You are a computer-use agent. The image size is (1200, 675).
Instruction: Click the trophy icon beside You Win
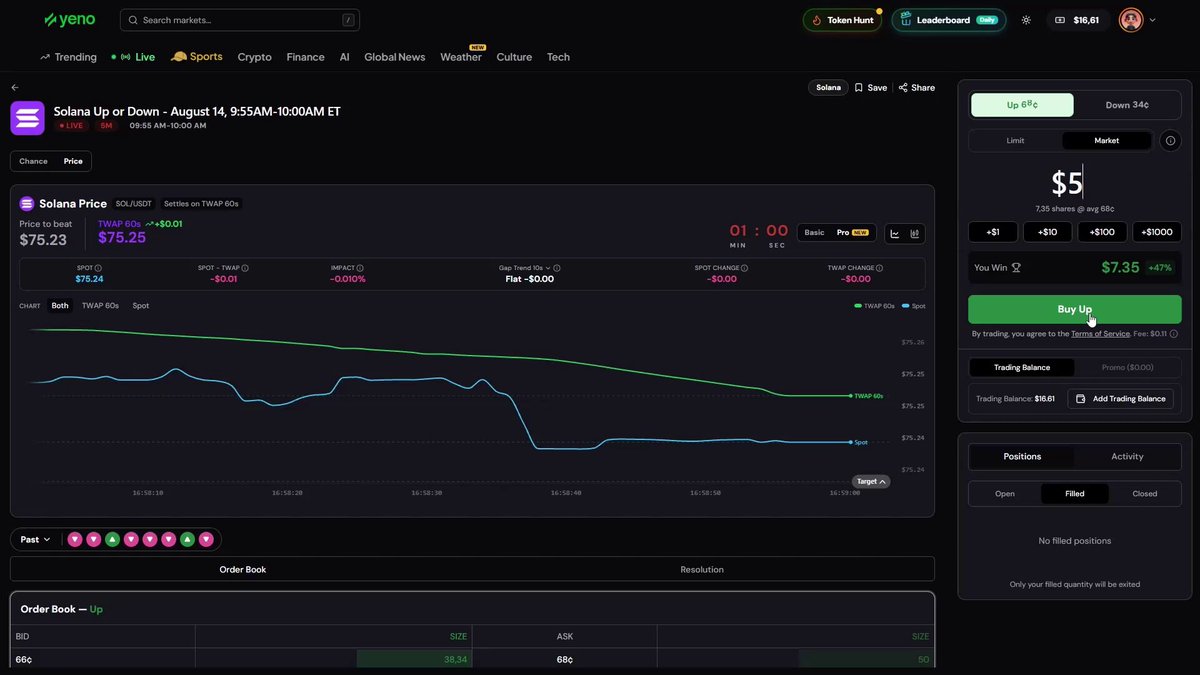1016,268
